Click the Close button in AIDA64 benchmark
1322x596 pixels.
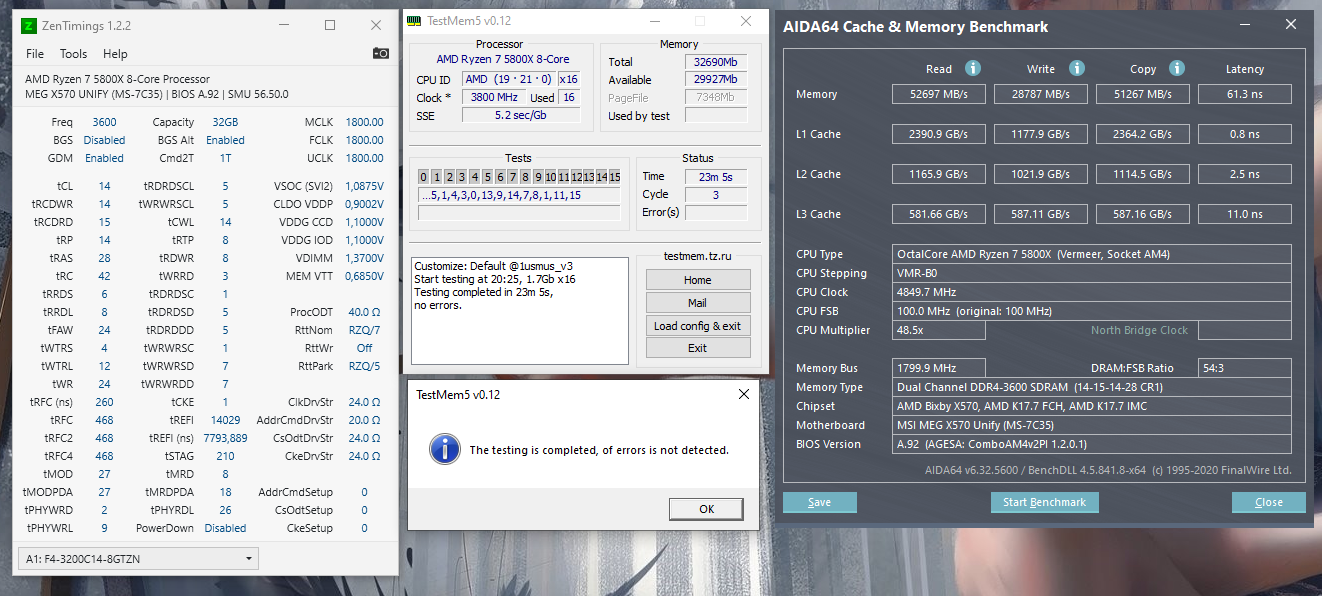1269,502
